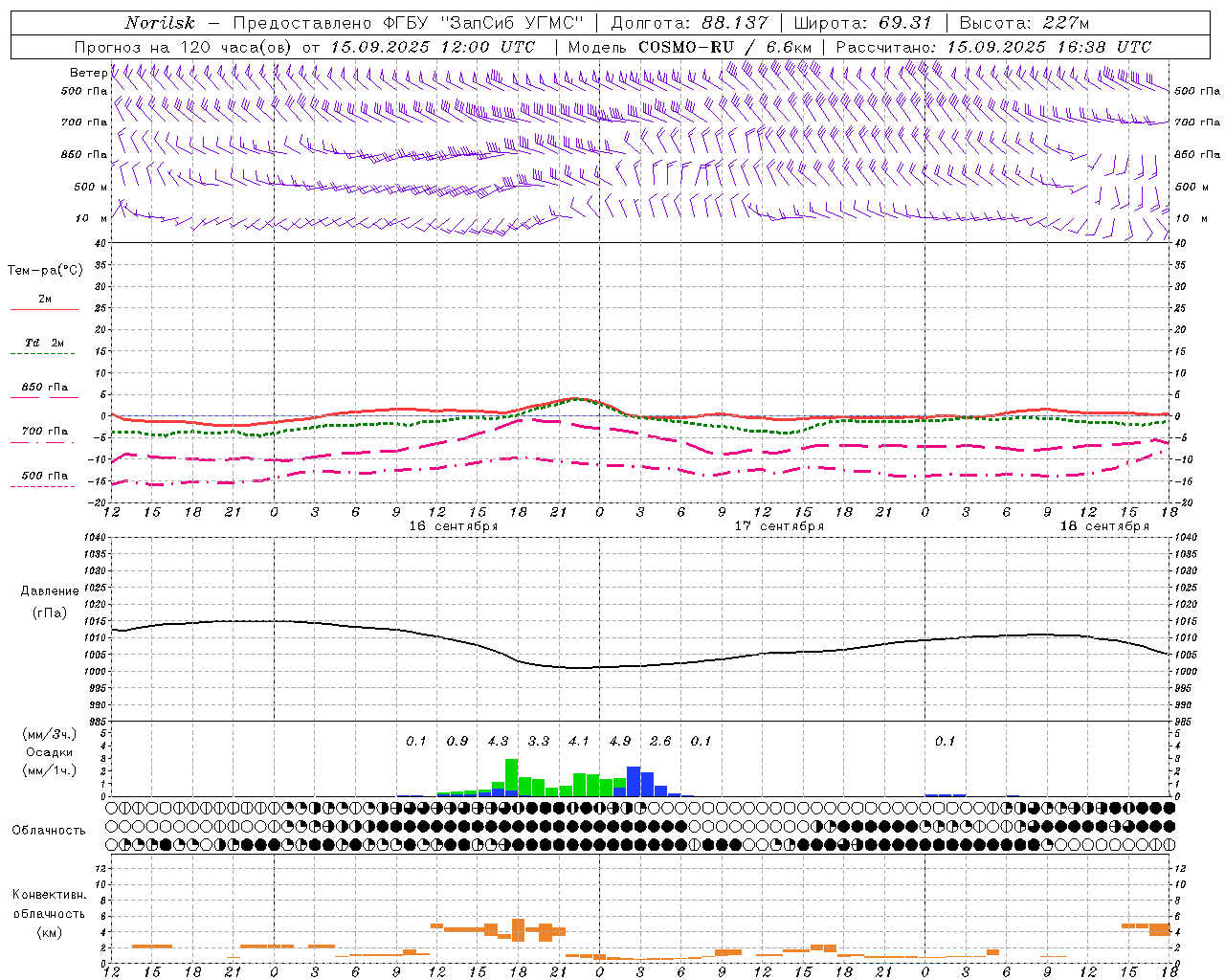Click the Прогноз на 120 часа(ов) text
Viewport: 1225px width, 980px height.
(185, 47)
